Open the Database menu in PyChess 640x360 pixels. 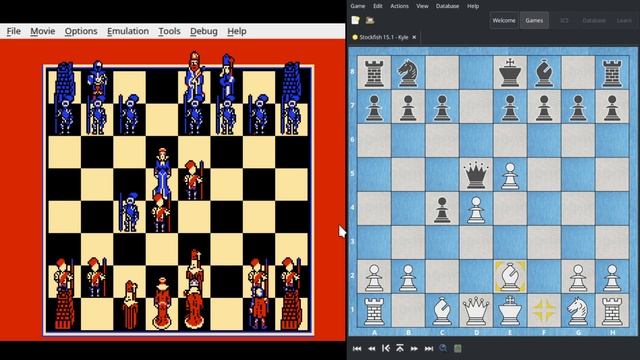(447, 6)
